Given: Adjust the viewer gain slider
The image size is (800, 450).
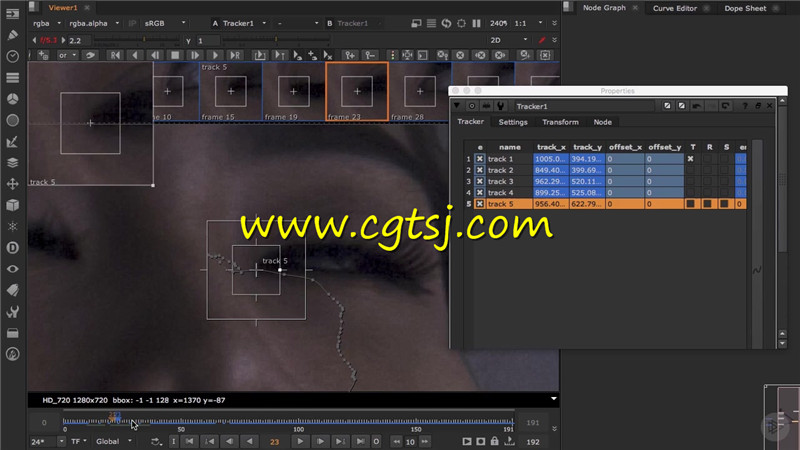Looking at the screenshot, I should (138, 39).
